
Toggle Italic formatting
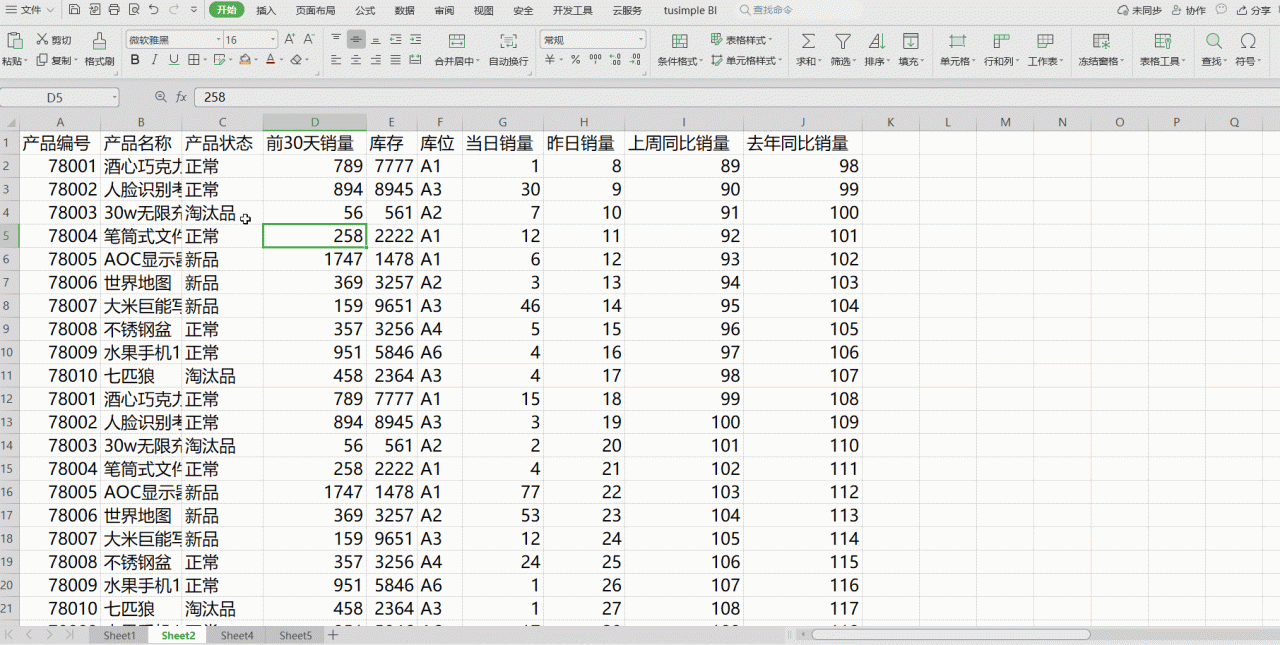click(x=154, y=60)
